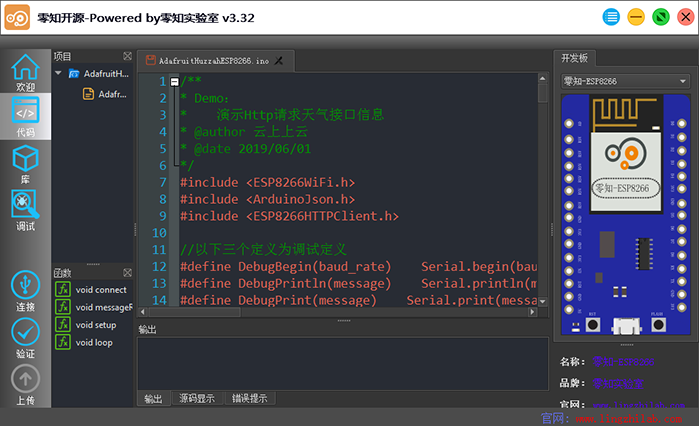Click line 9 #include <ESP8266HTTPClient.h>
This screenshot has width=699, height=426.
click(x=289, y=216)
